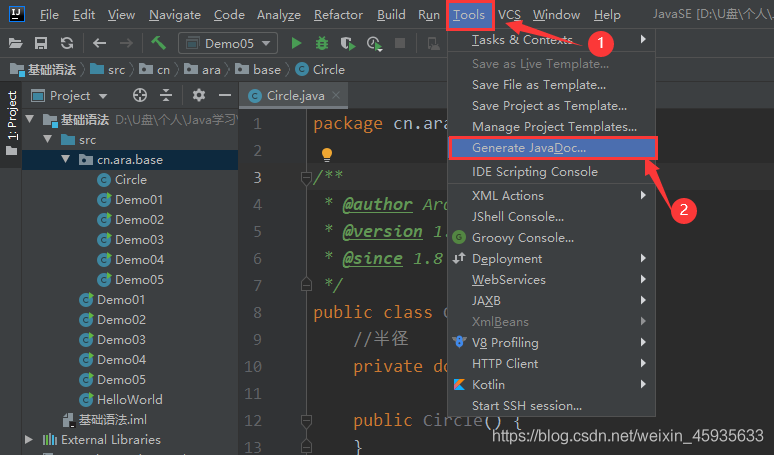
Task: Click the Synchronize refresh icon
Action: (x=67, y=43)
